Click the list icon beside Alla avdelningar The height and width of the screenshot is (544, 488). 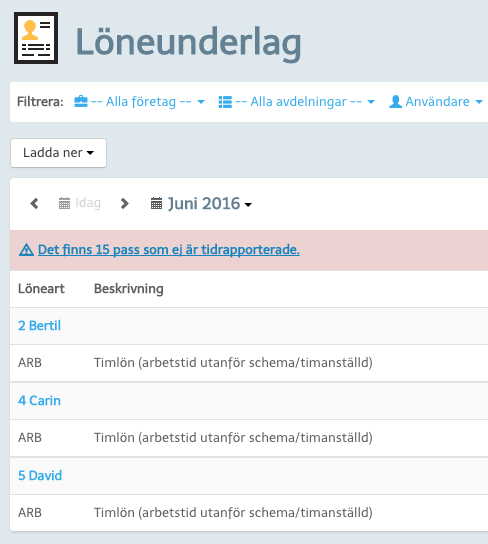pyautogui.click(x=225, y=102)
